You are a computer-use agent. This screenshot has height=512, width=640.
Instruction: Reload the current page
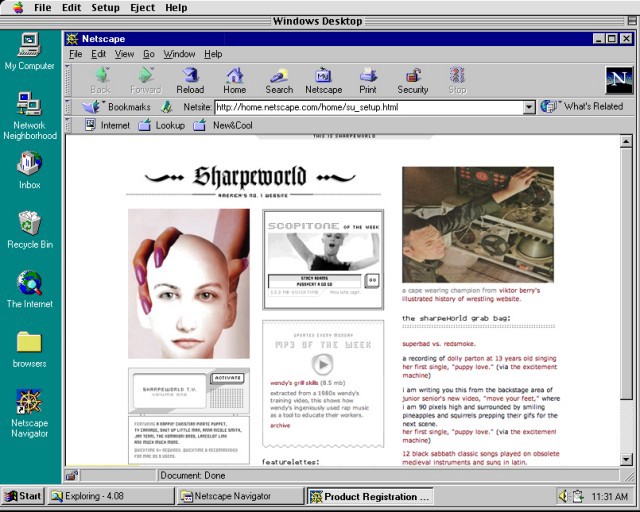point(190,81)
